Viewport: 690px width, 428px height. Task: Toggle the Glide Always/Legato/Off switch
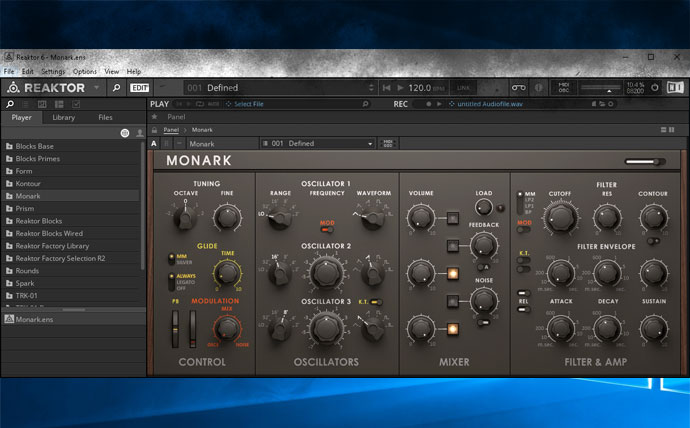pyautogui.click(x=171, y=282)
